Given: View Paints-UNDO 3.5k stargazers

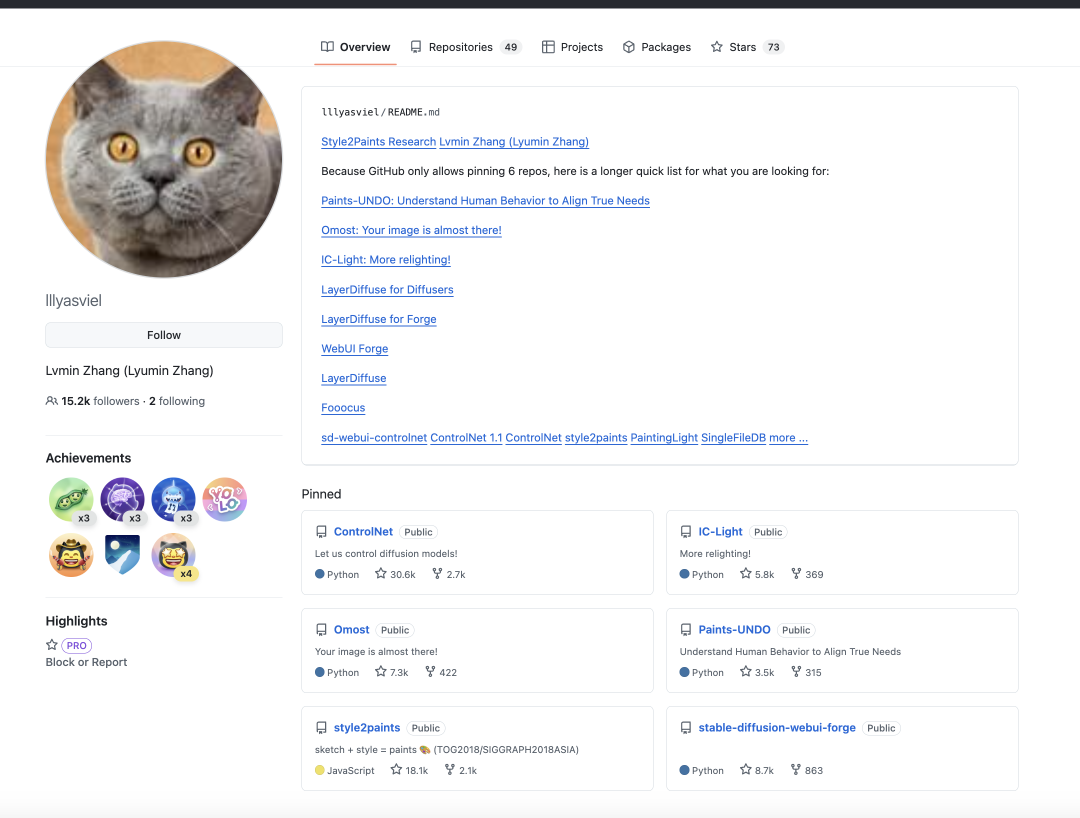Looking at the screenshot, I should pos(757,672).
